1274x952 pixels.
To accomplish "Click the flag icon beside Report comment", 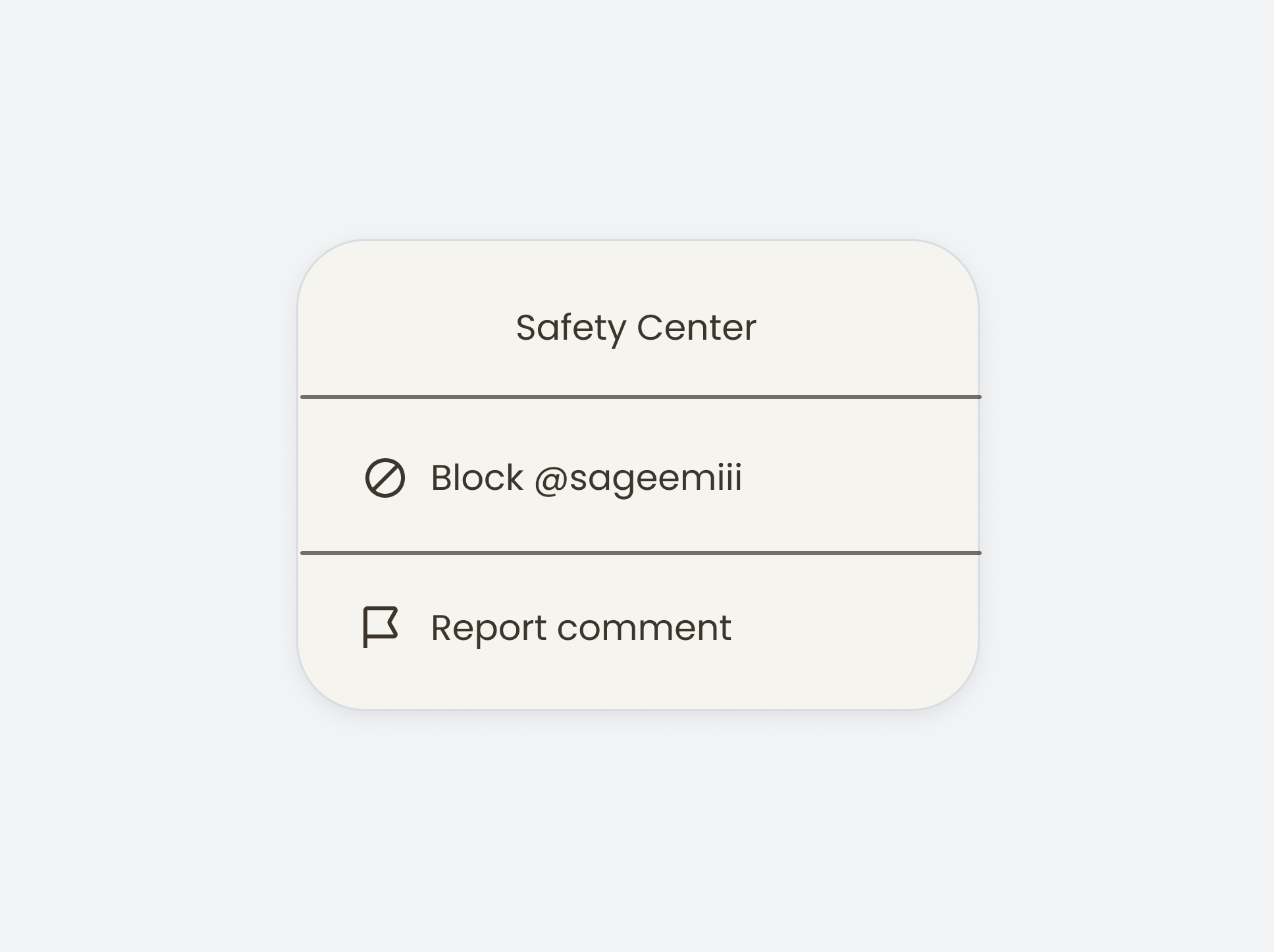I will (382, 626).
